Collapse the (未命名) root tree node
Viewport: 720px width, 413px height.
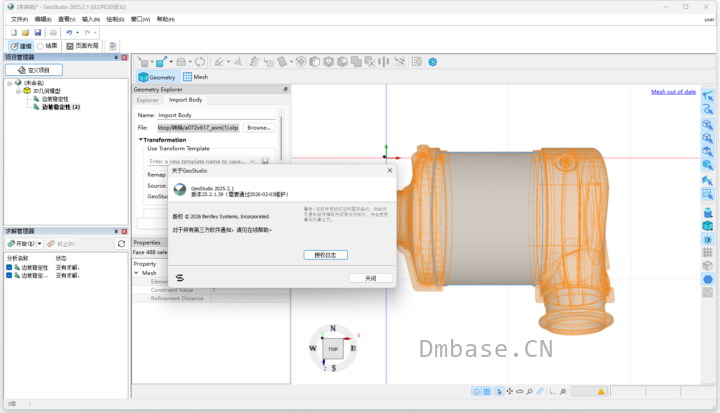(10, 83)
